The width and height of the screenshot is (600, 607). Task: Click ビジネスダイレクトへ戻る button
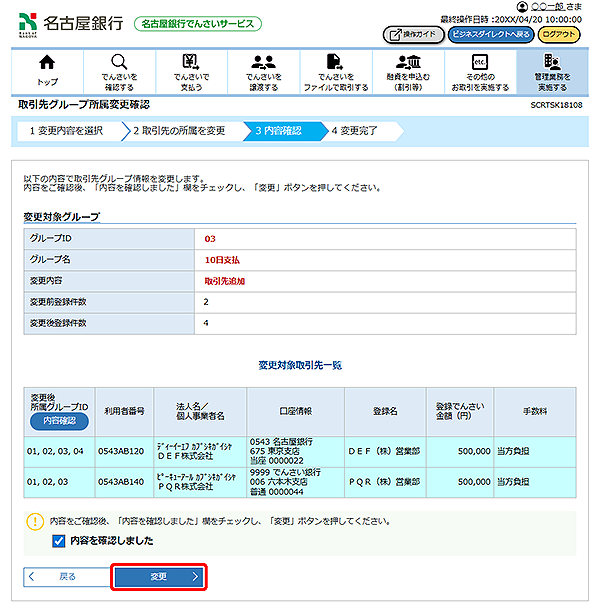490,34
